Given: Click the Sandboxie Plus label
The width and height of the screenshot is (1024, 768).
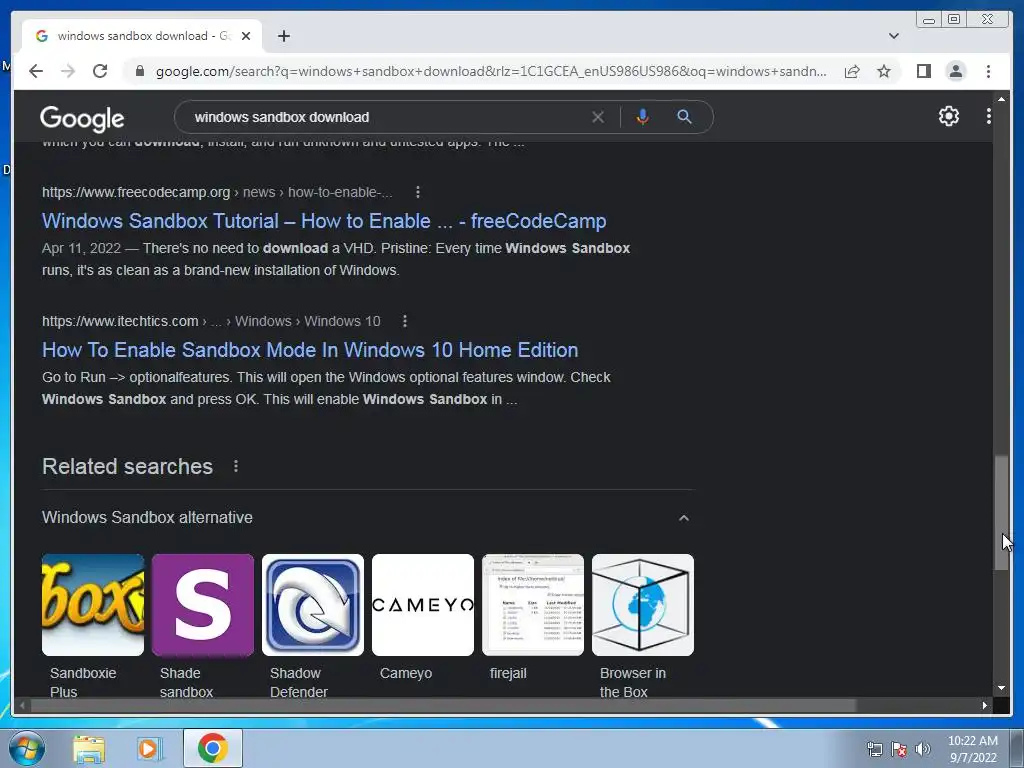Looking at the screenshot, I should (83, 681).
